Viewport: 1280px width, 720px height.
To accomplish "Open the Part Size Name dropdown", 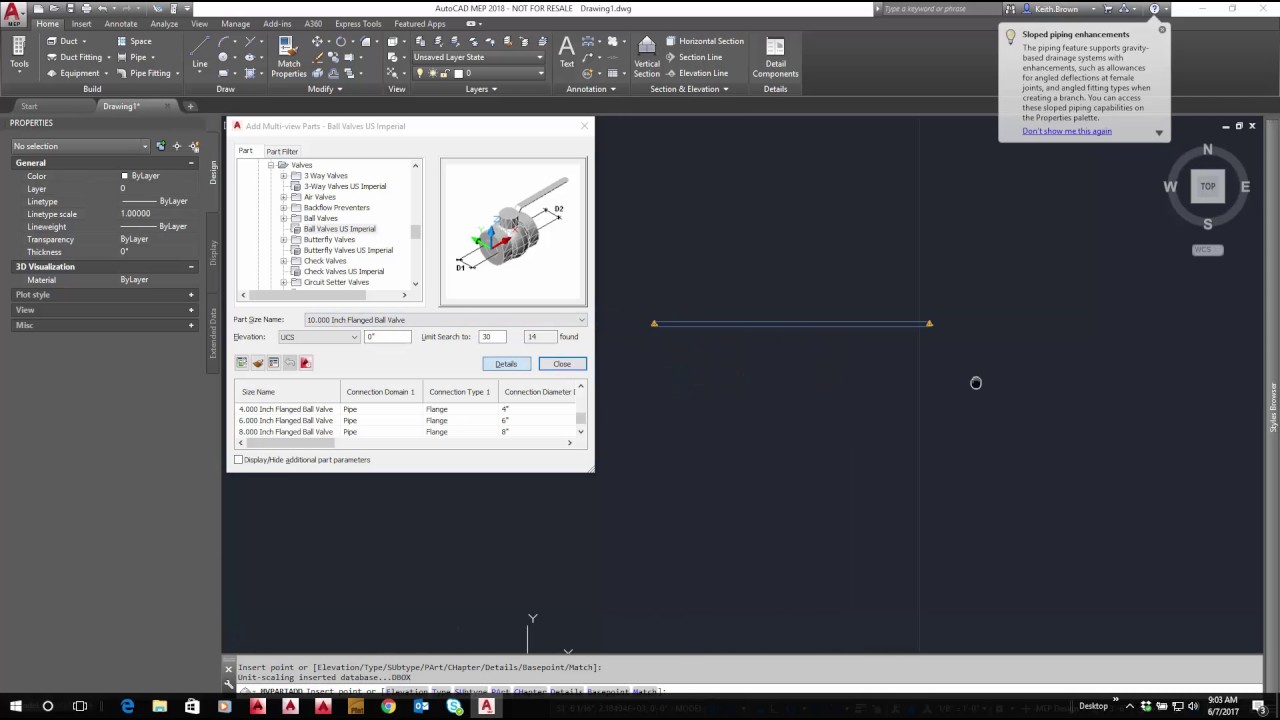I will 445,320.
